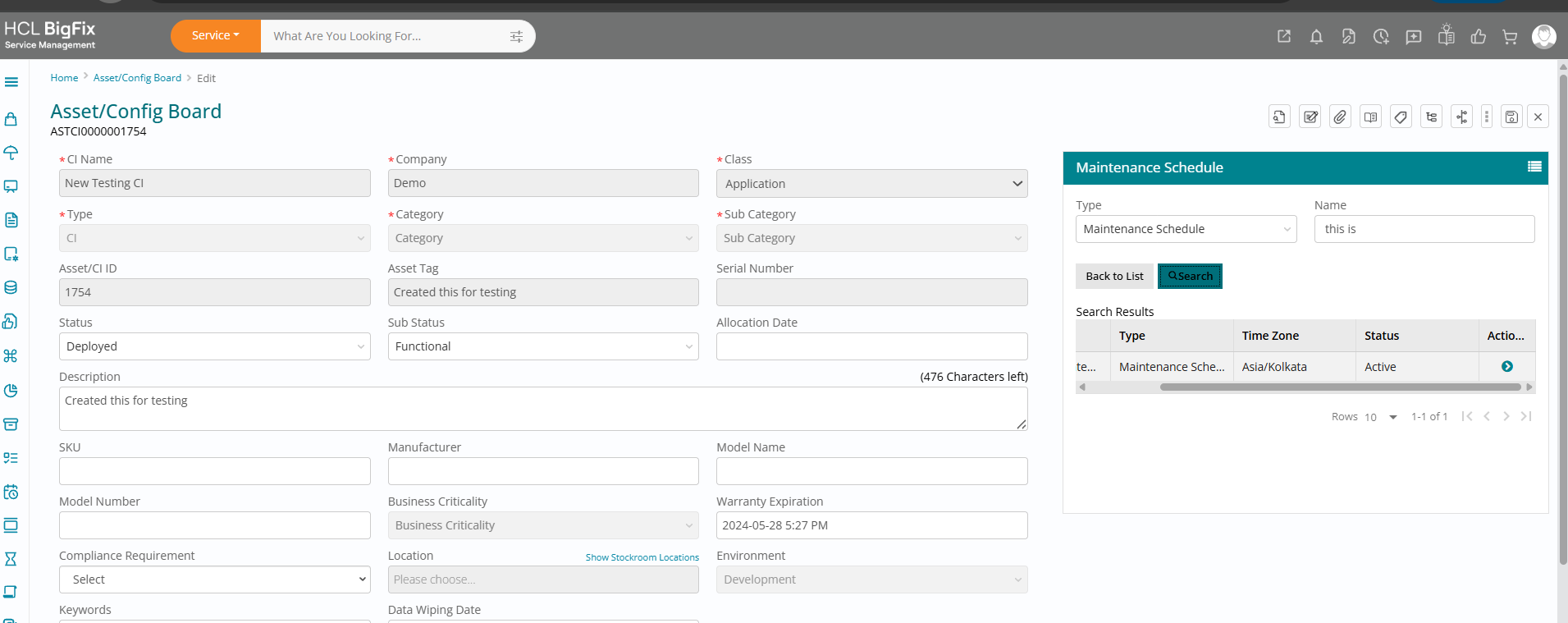This screenshot has width=1568, height=623.
Task: Expand the Service dropdown
Action: click(215, 35)
